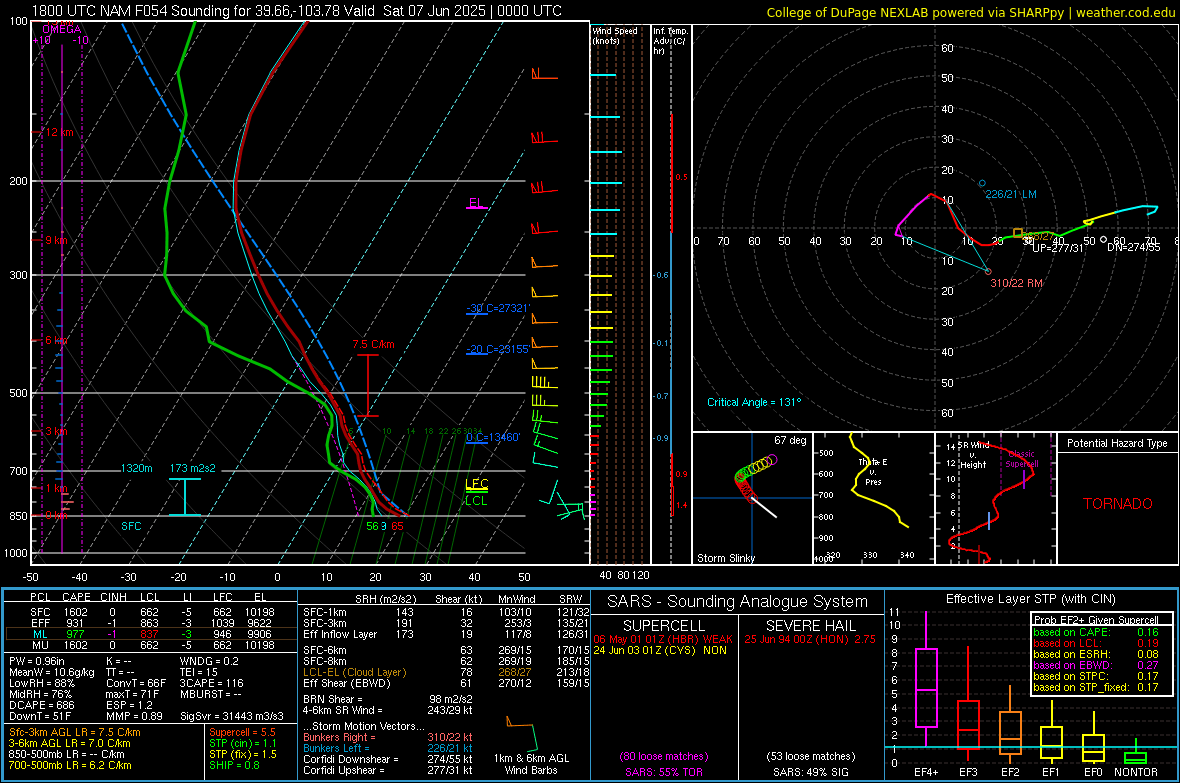The image size is (1180, 783).
Task: Click the magenta OMEGA label
Action: click(x=62, y=29)
